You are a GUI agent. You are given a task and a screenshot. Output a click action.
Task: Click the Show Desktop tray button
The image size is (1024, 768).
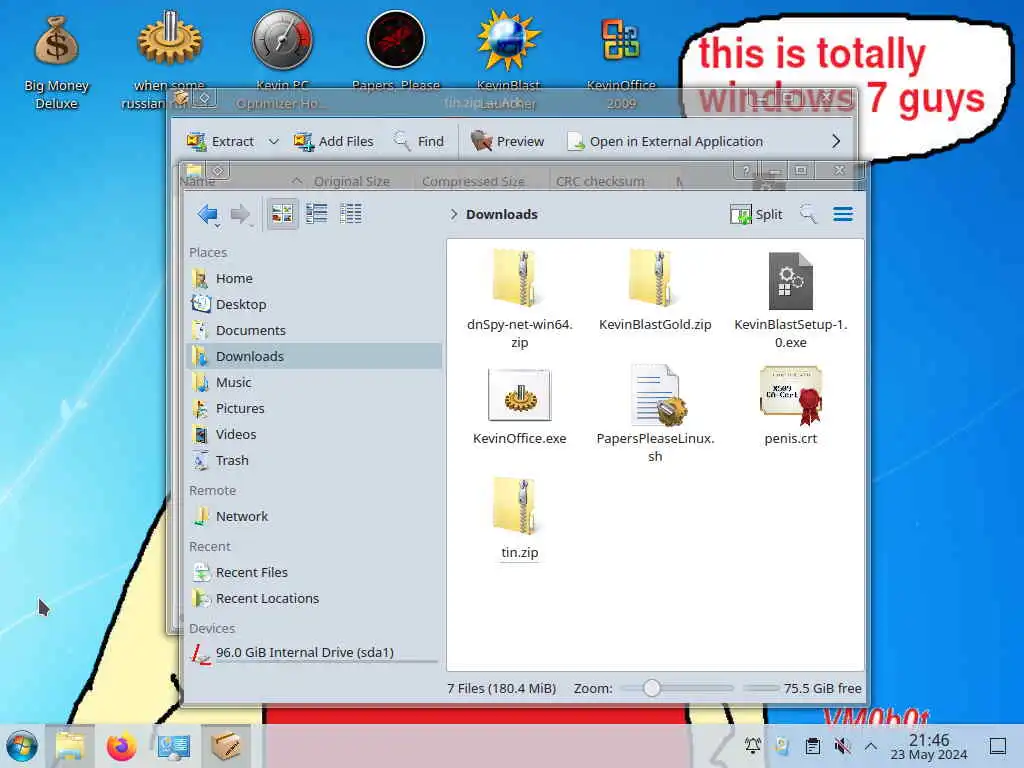[x=997, y=745]
